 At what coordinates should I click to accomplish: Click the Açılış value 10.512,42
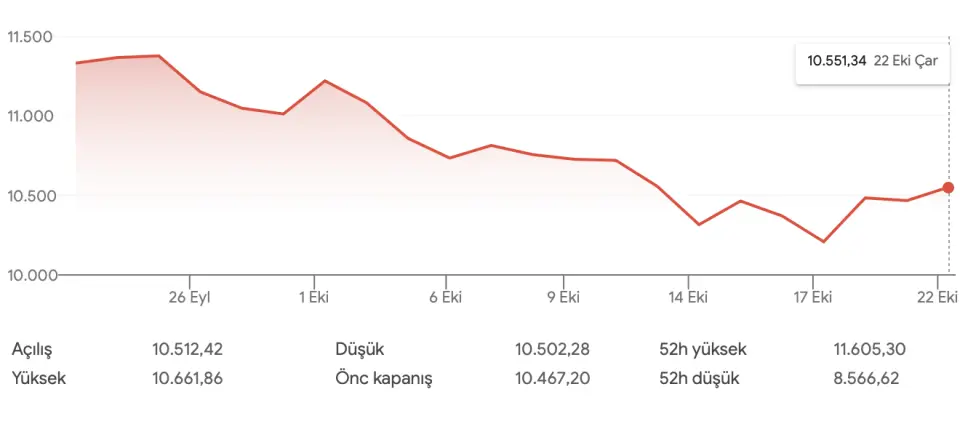(187, 349)
